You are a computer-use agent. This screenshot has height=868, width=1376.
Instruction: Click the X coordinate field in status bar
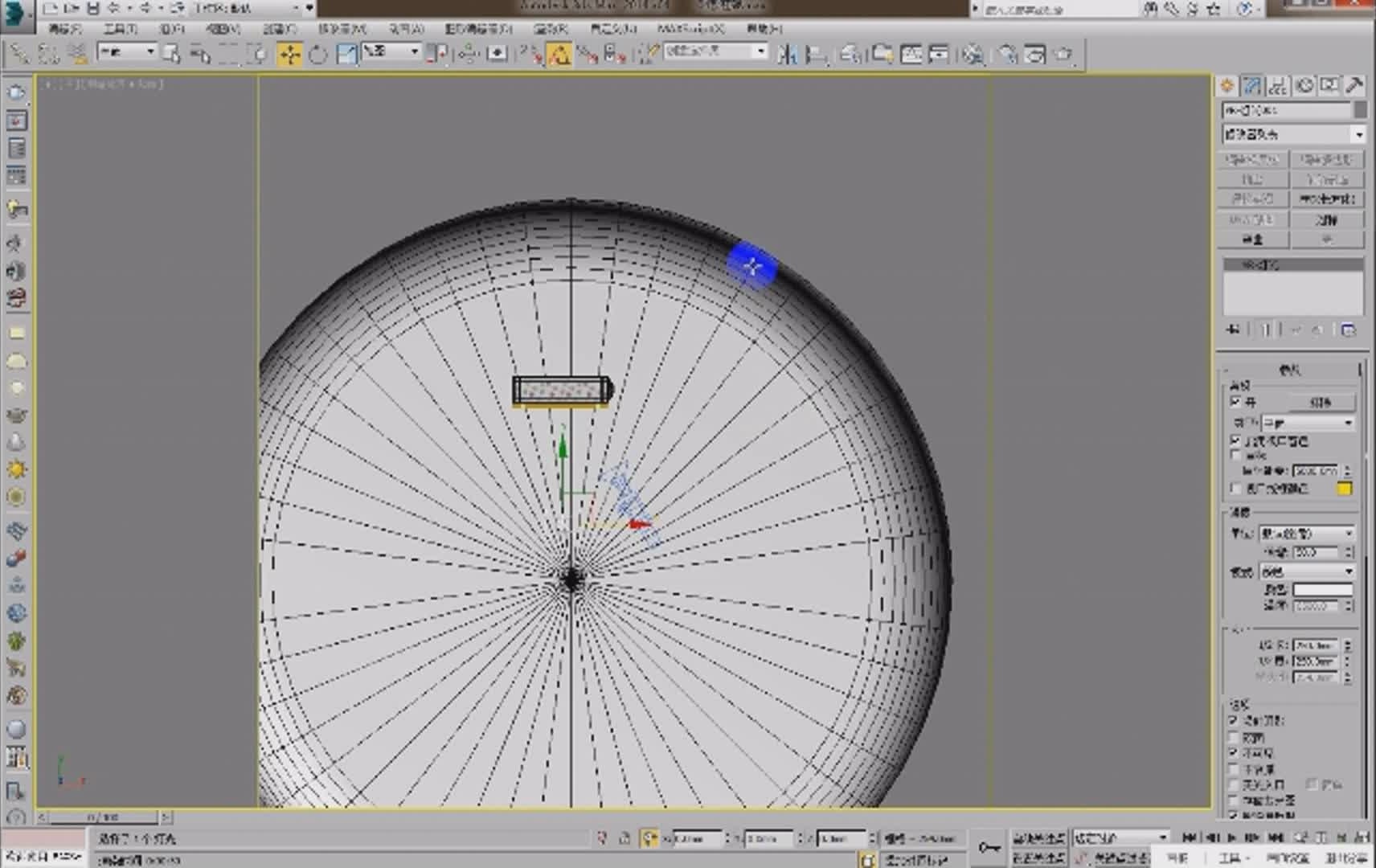pos(696,838)
